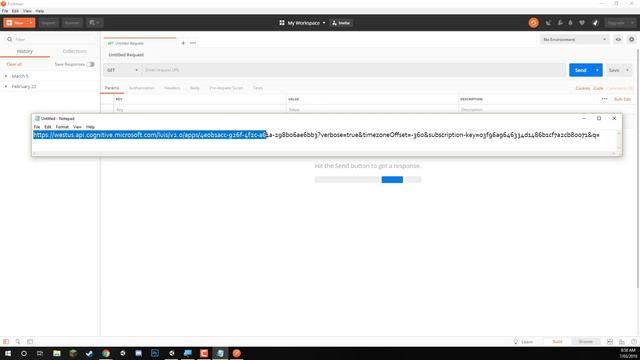
Task: Open the Postman Edit menu
Action: [16, 11]
